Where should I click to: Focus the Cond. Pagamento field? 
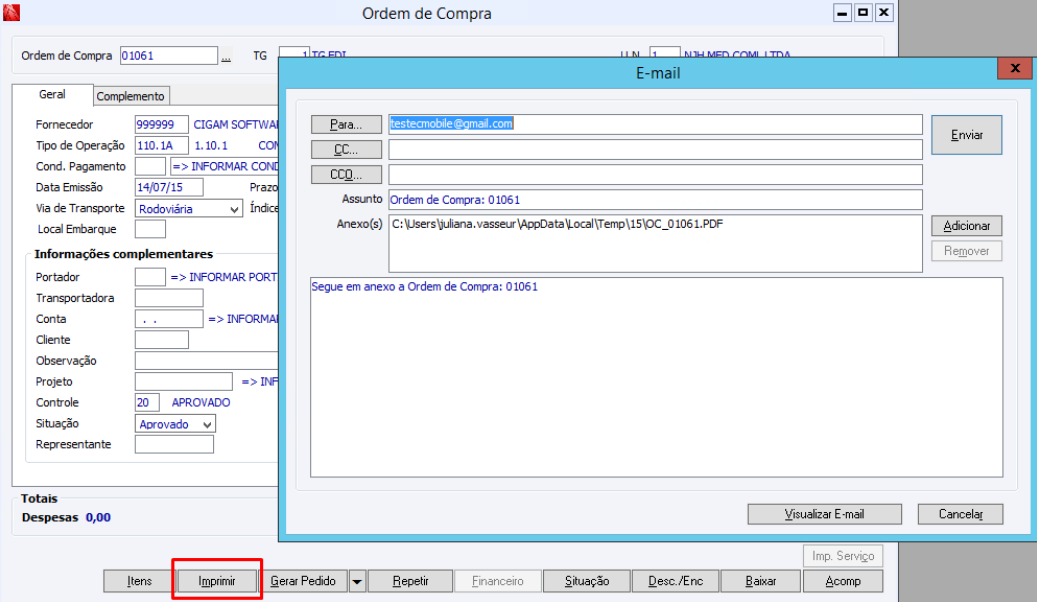coord(150,167)
